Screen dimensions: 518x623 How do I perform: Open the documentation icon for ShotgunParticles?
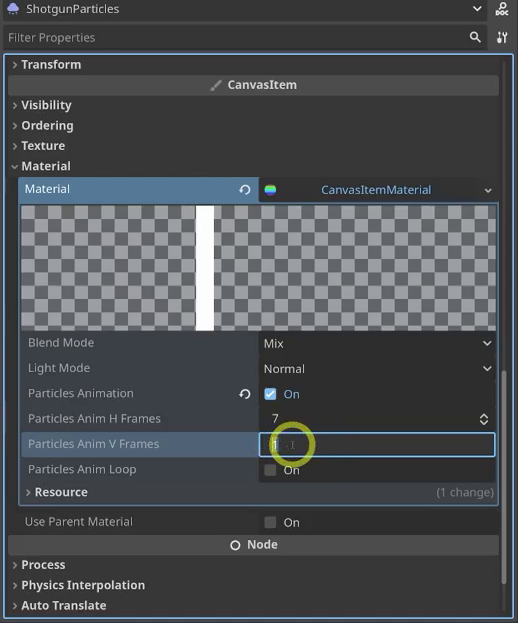502,9
